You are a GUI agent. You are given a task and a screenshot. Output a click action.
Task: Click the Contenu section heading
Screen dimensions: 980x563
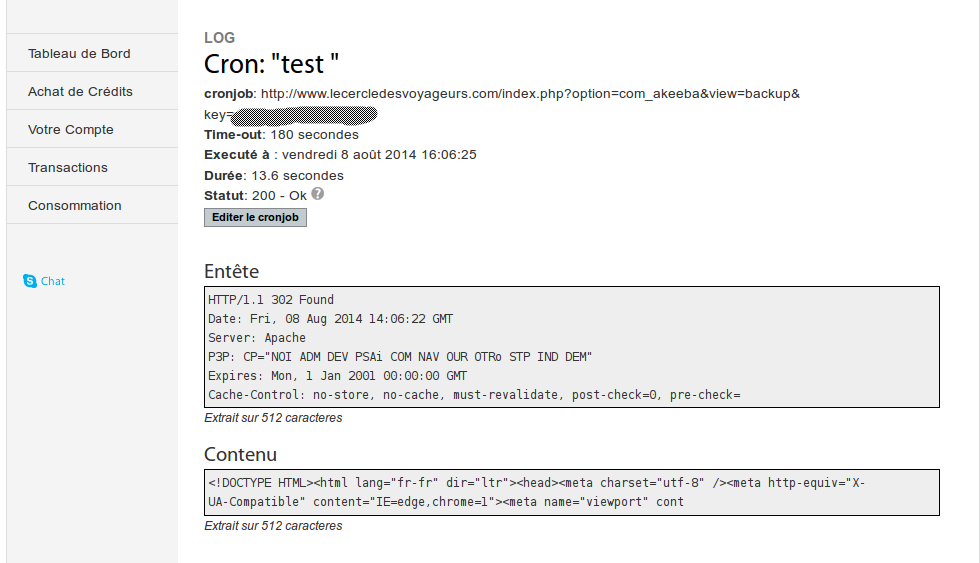click(x=240, y=455)
